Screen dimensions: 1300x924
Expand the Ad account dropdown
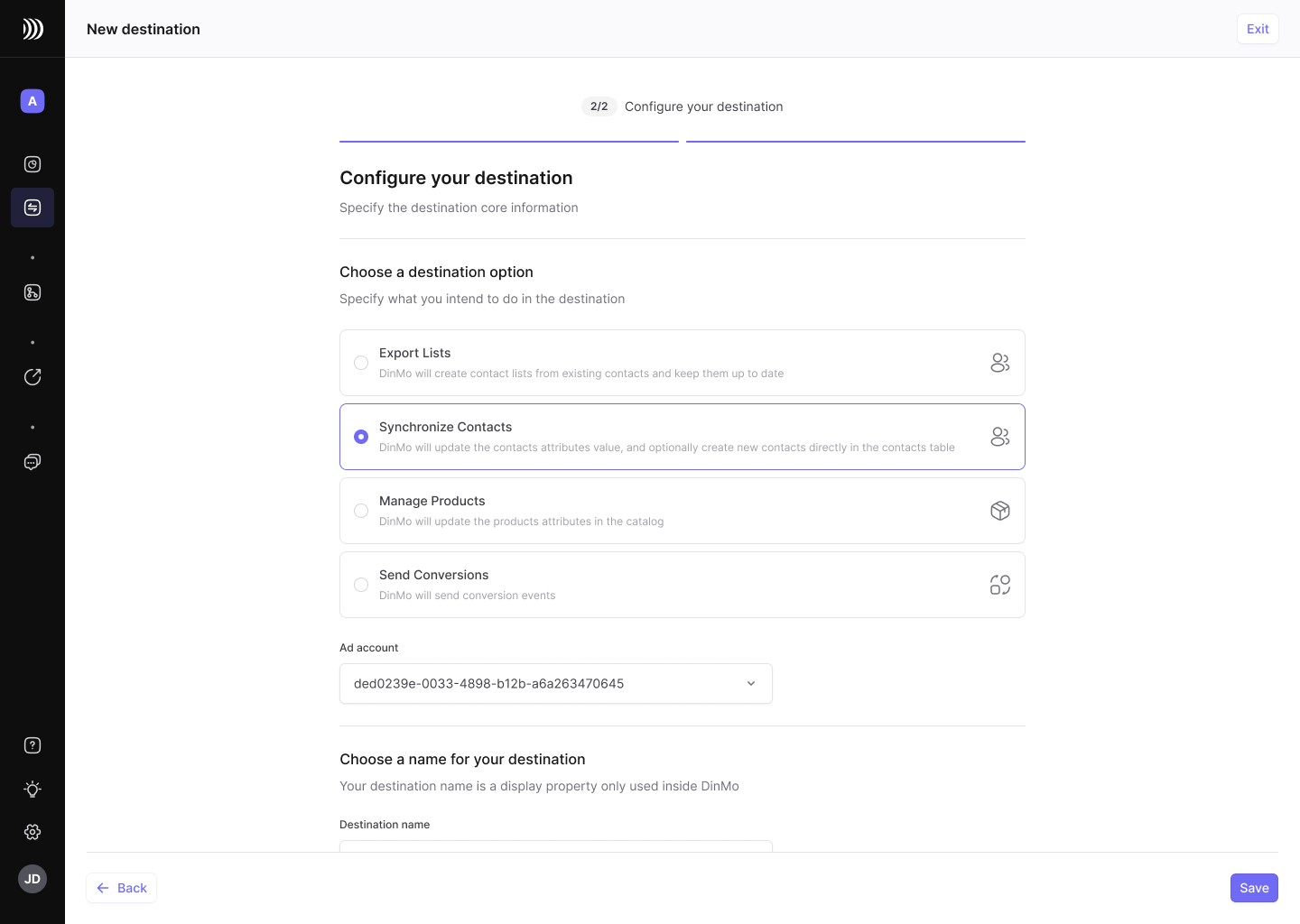click(555, 684)
